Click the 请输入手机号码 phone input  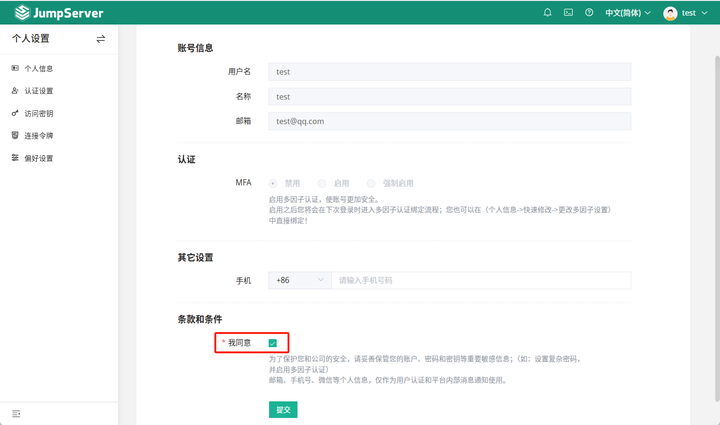[481, 280]
